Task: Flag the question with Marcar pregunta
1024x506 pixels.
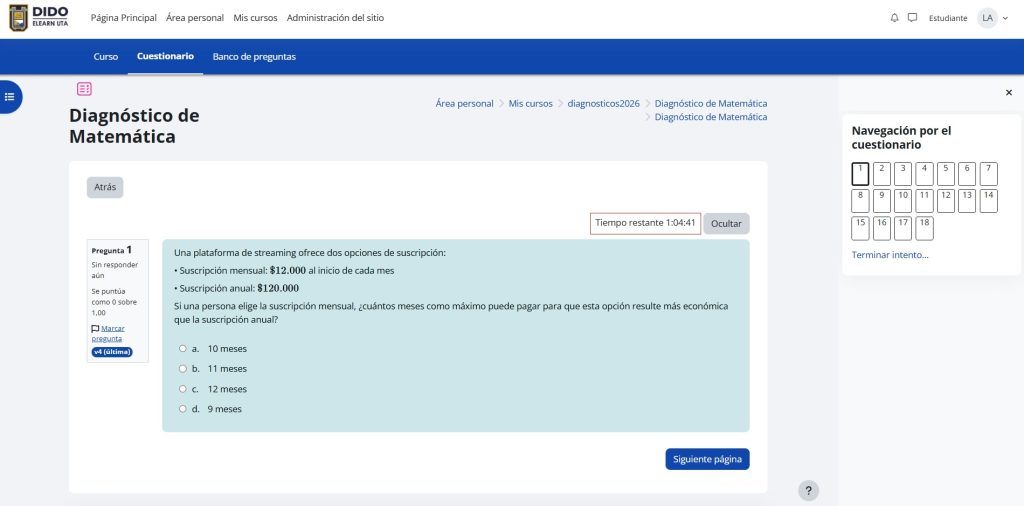Action: point(111,333)
